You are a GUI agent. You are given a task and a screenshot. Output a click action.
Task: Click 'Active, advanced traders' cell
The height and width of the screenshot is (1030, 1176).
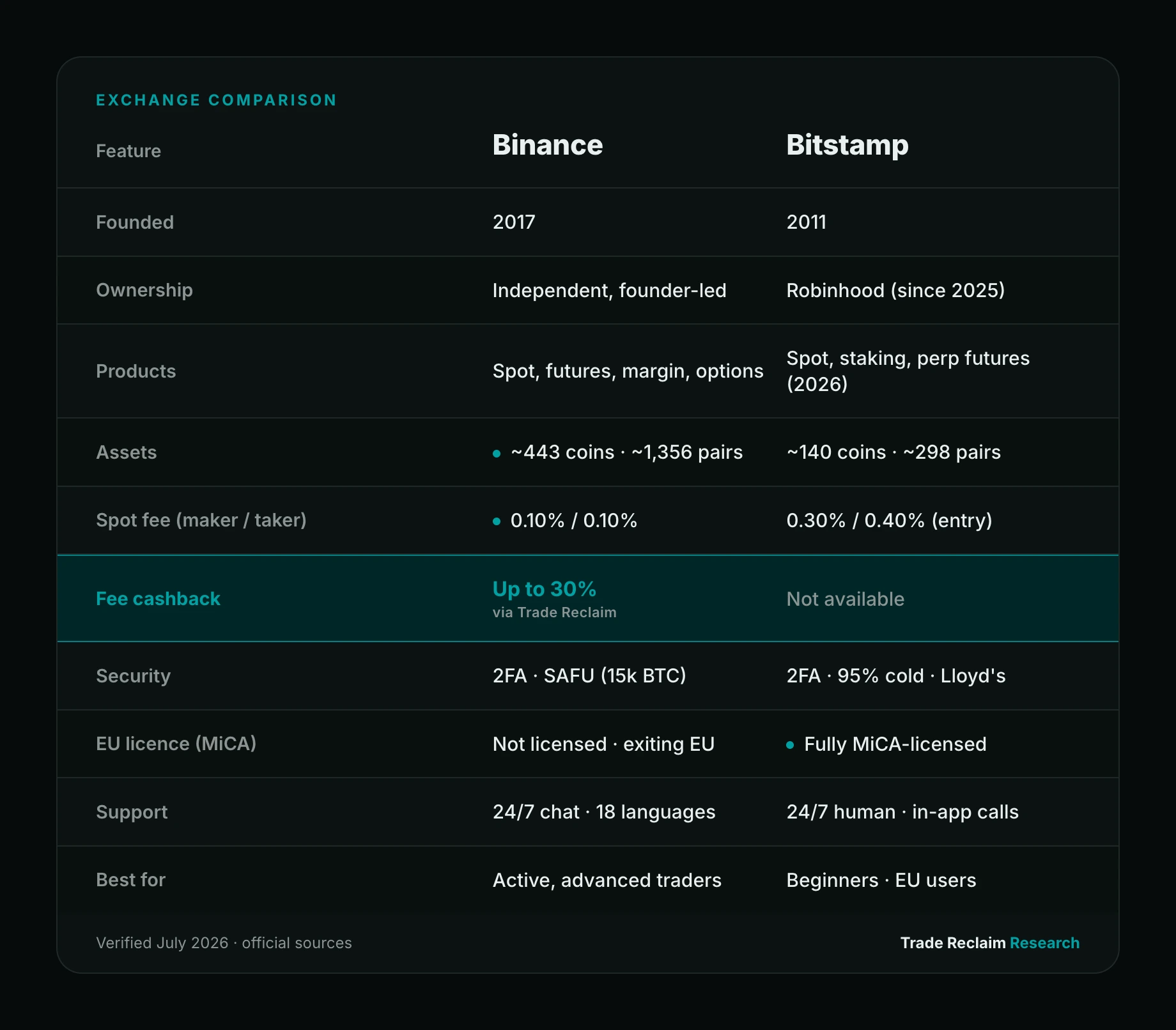click(x=607, y=880)
